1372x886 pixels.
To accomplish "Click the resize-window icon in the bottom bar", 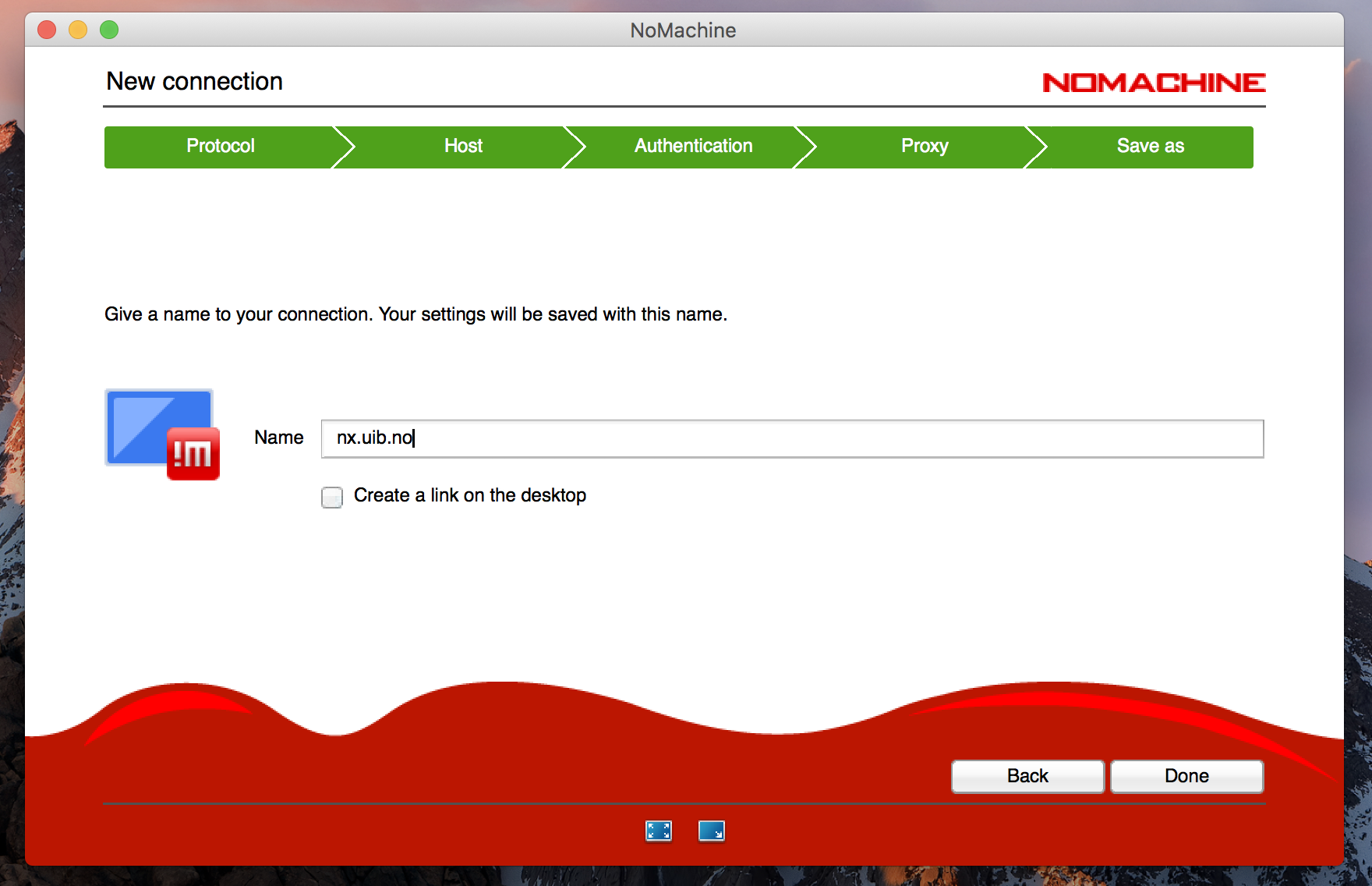I will click(711, 831).
